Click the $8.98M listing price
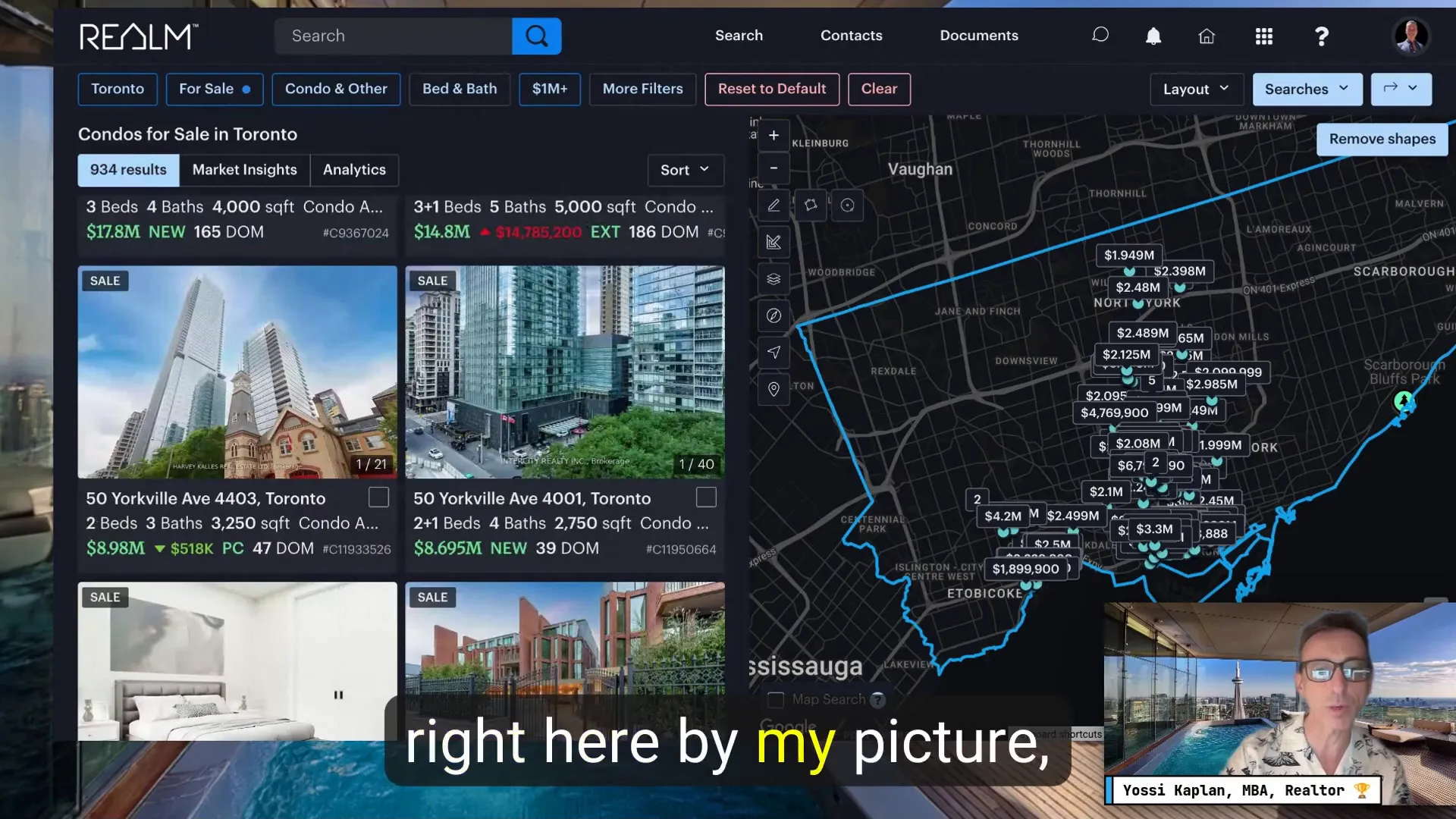 click(x=115, y=548)
